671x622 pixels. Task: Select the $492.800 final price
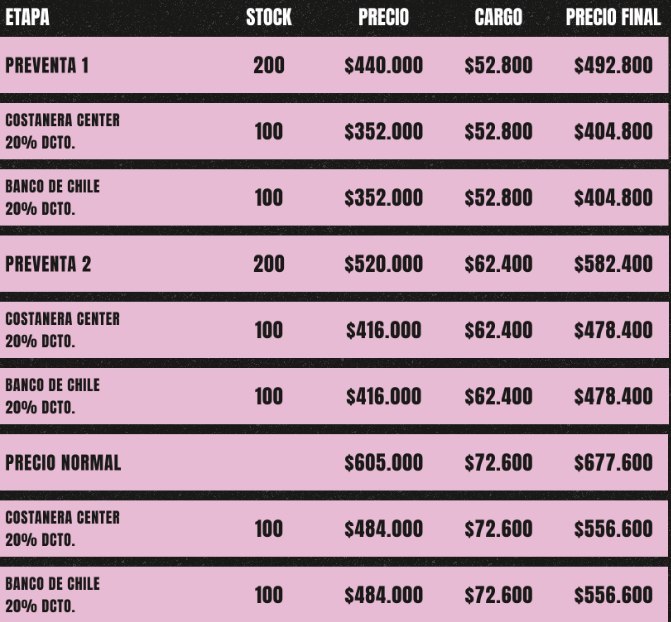[613, 66]
